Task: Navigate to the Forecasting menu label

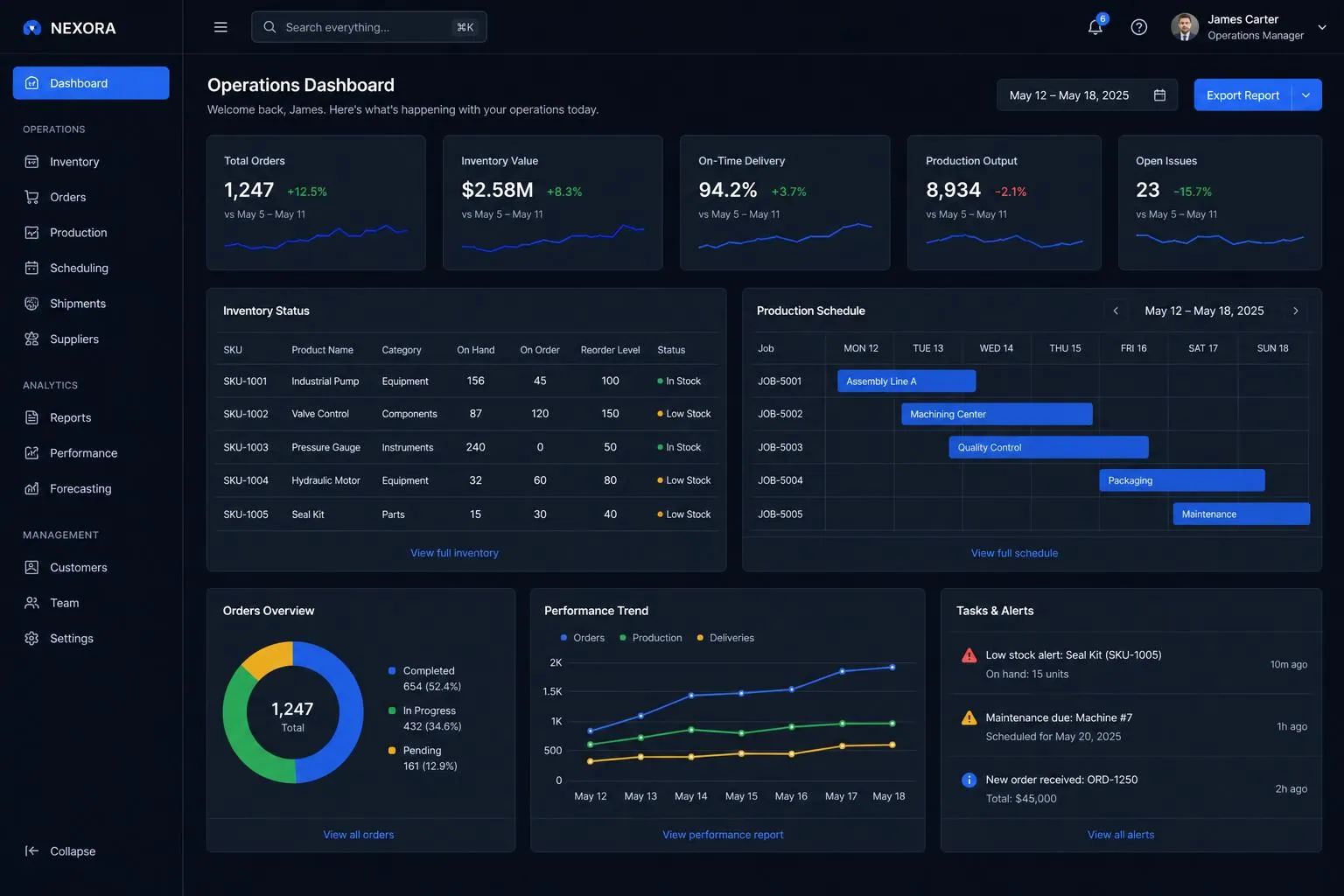Action: 80,488
